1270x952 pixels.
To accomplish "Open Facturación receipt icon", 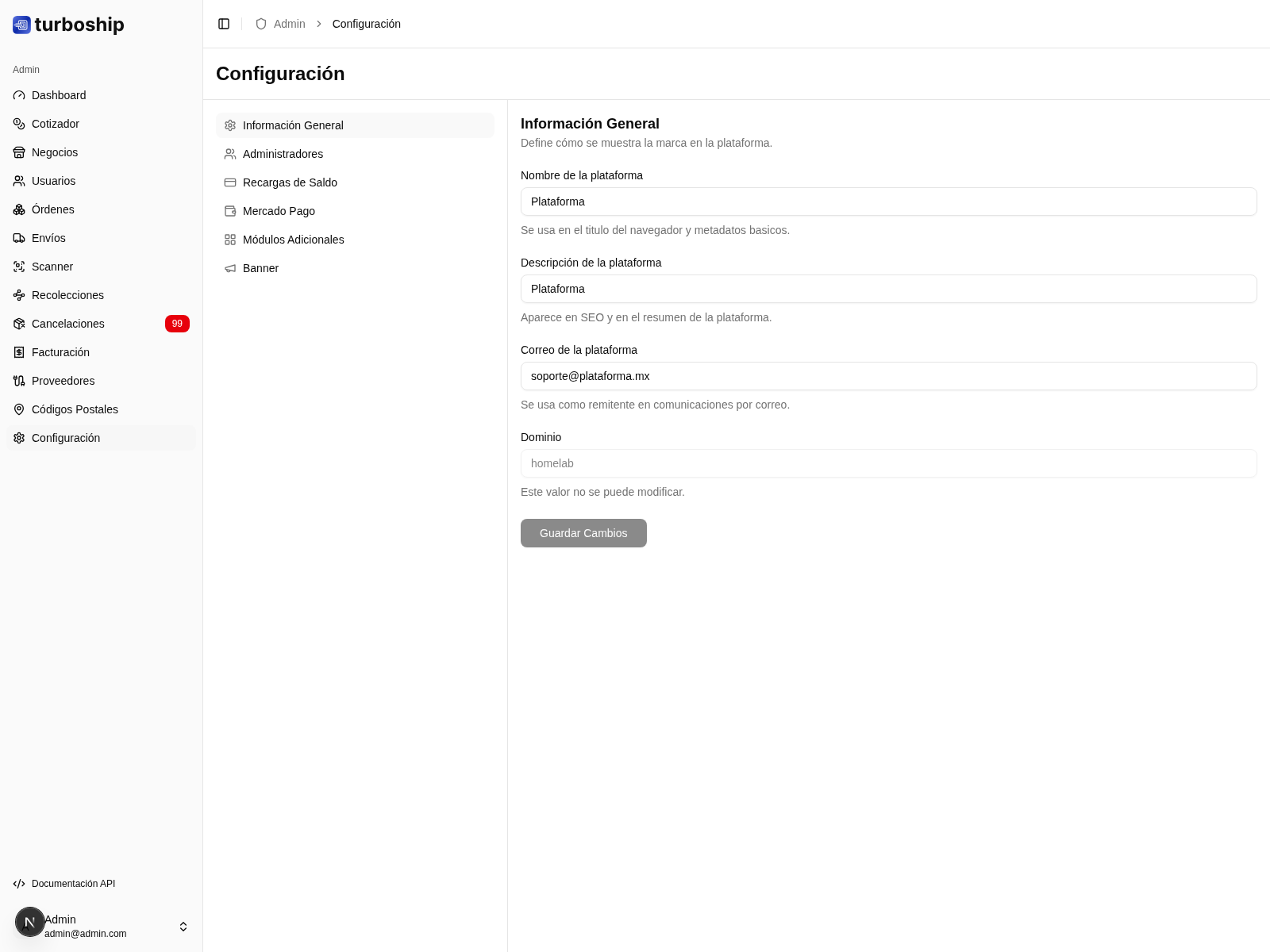I will tap(19, 352).
